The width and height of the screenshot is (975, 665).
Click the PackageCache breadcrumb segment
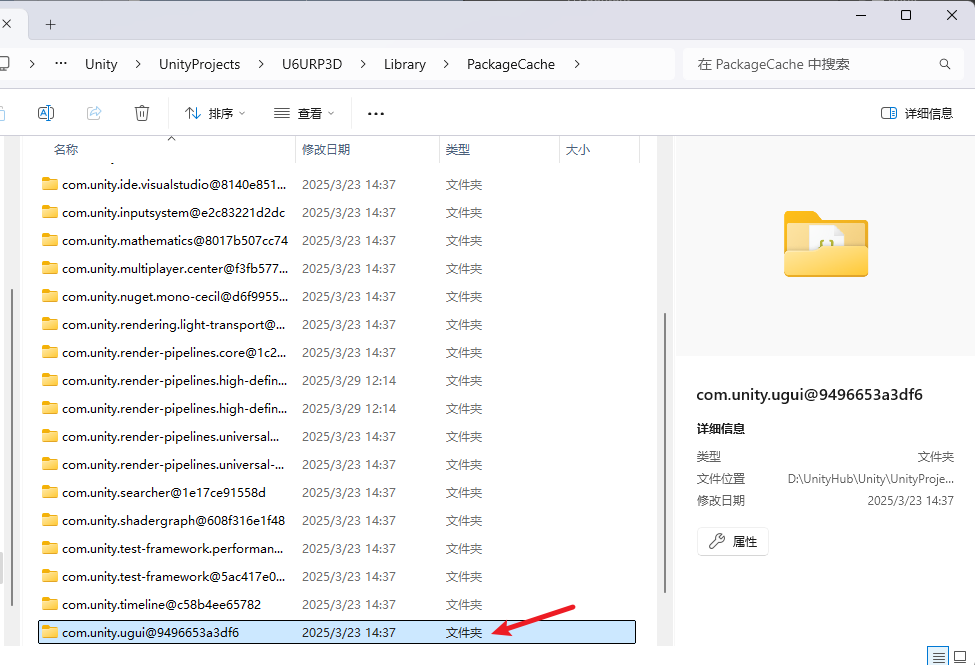tap(511, 64)
